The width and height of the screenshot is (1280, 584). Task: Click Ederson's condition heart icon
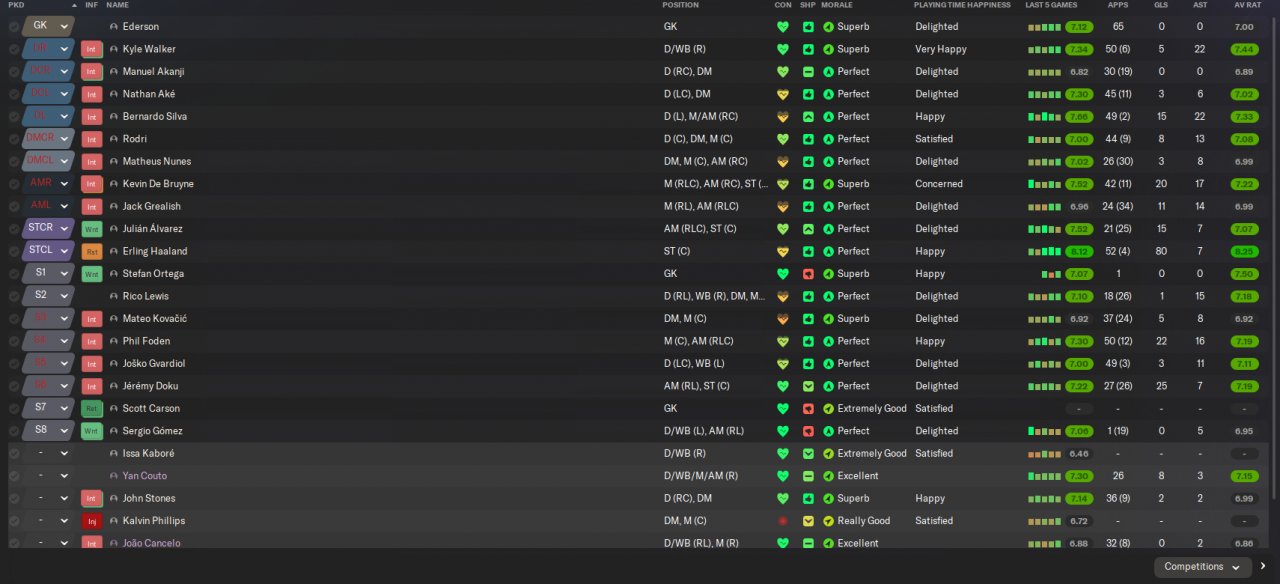click(x=783, y=26)
